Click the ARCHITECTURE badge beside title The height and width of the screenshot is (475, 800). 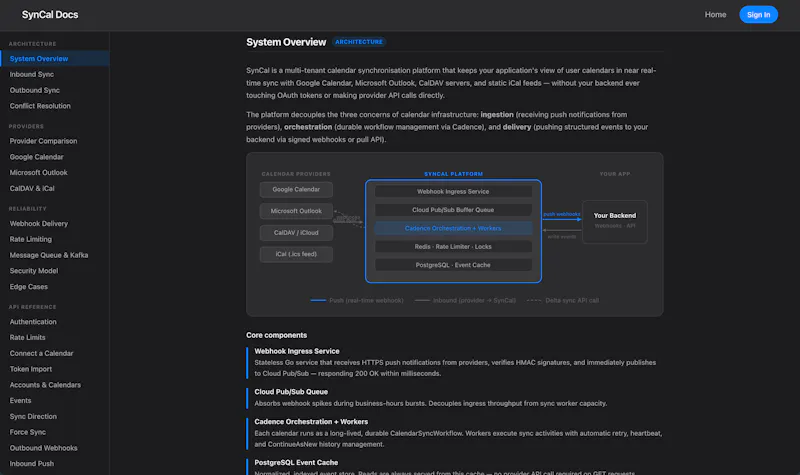pyautogui.click(x=359, y=42)
